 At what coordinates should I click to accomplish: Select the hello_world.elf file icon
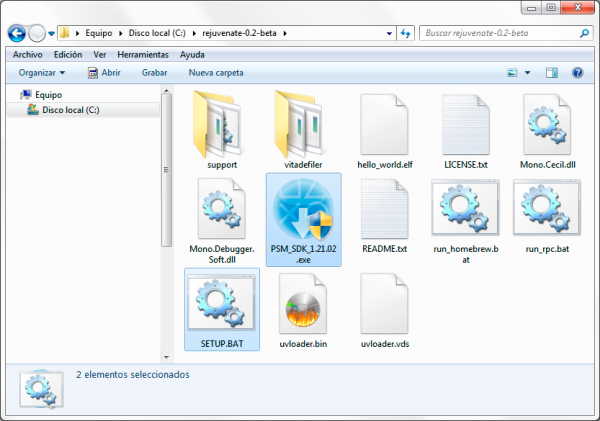click(x=384, y=125)
